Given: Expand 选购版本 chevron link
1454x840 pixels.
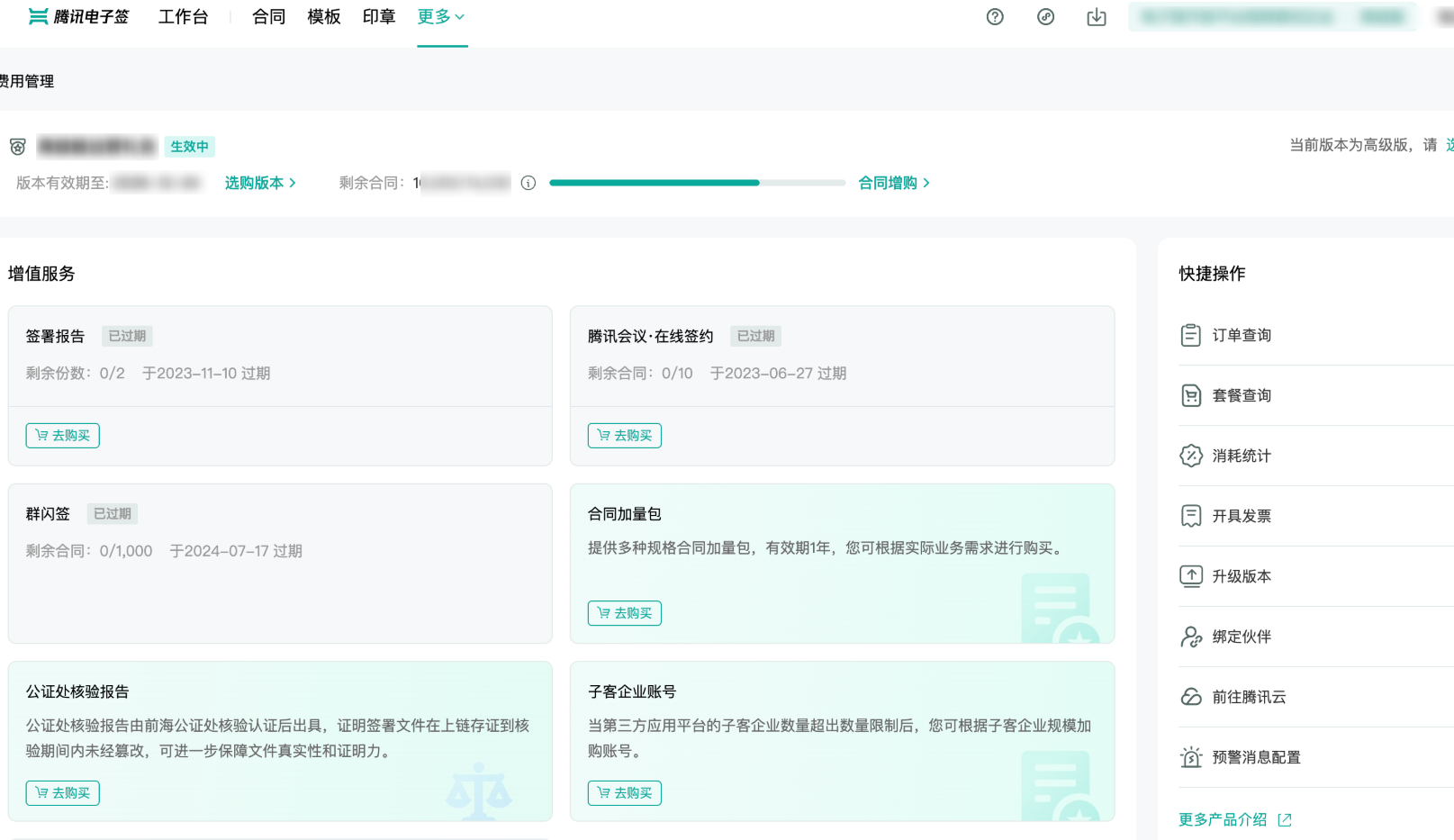Looking at the screenshot, I should [x=260, y=183].
